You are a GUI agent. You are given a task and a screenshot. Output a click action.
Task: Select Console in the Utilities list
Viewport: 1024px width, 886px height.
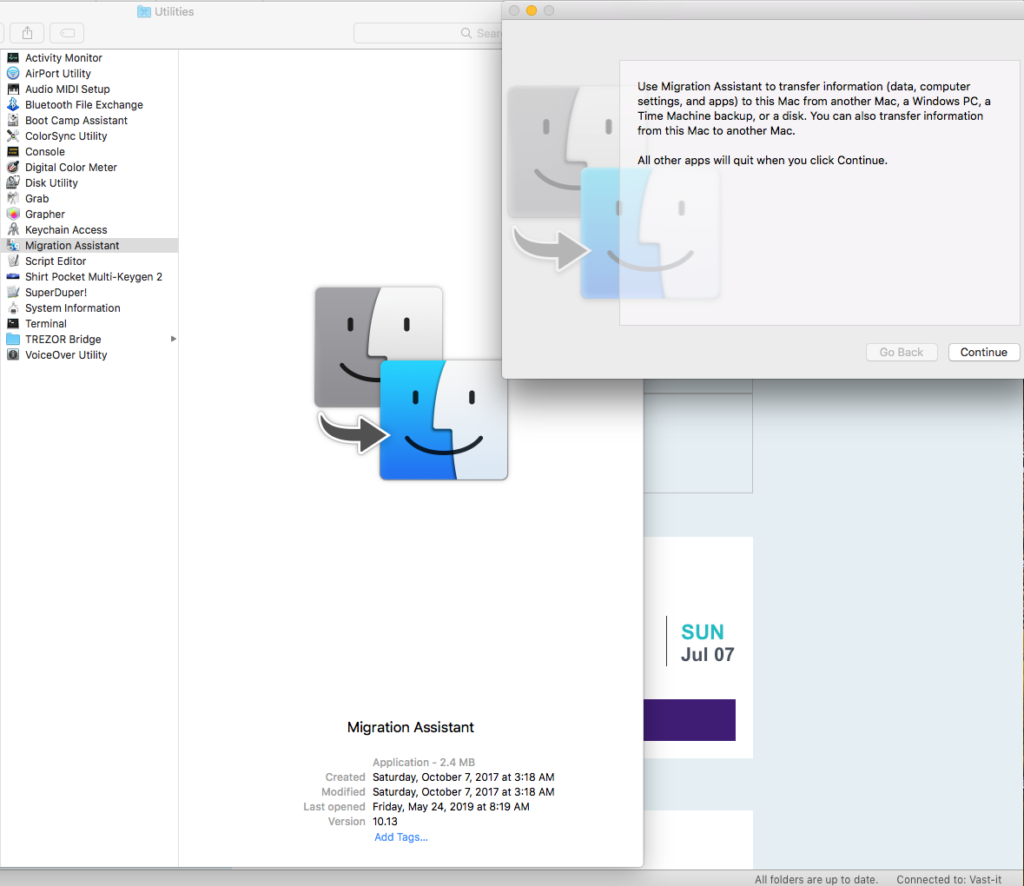click(x=45, y=152)
